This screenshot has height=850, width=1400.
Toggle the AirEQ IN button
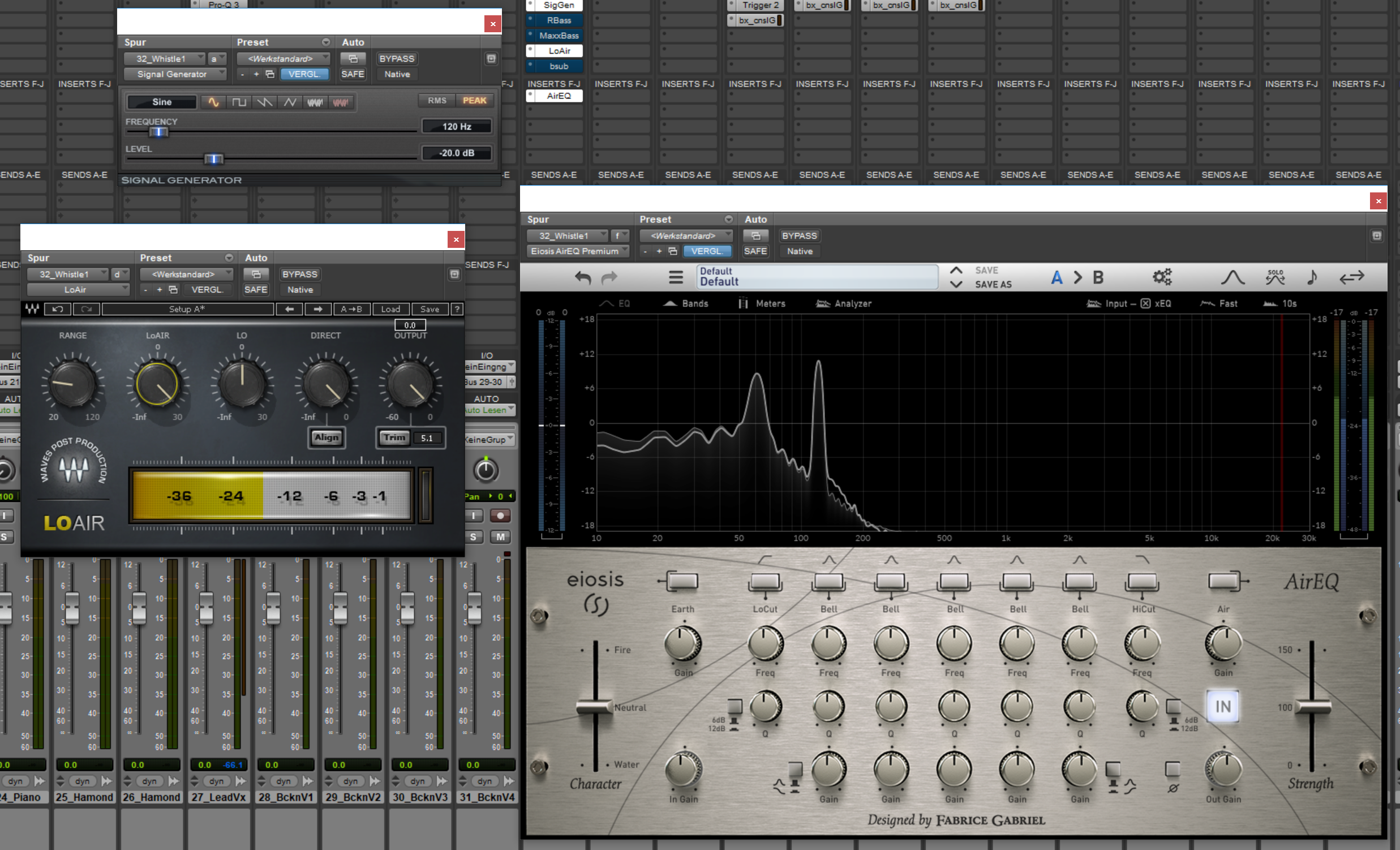coord(1222,706)
